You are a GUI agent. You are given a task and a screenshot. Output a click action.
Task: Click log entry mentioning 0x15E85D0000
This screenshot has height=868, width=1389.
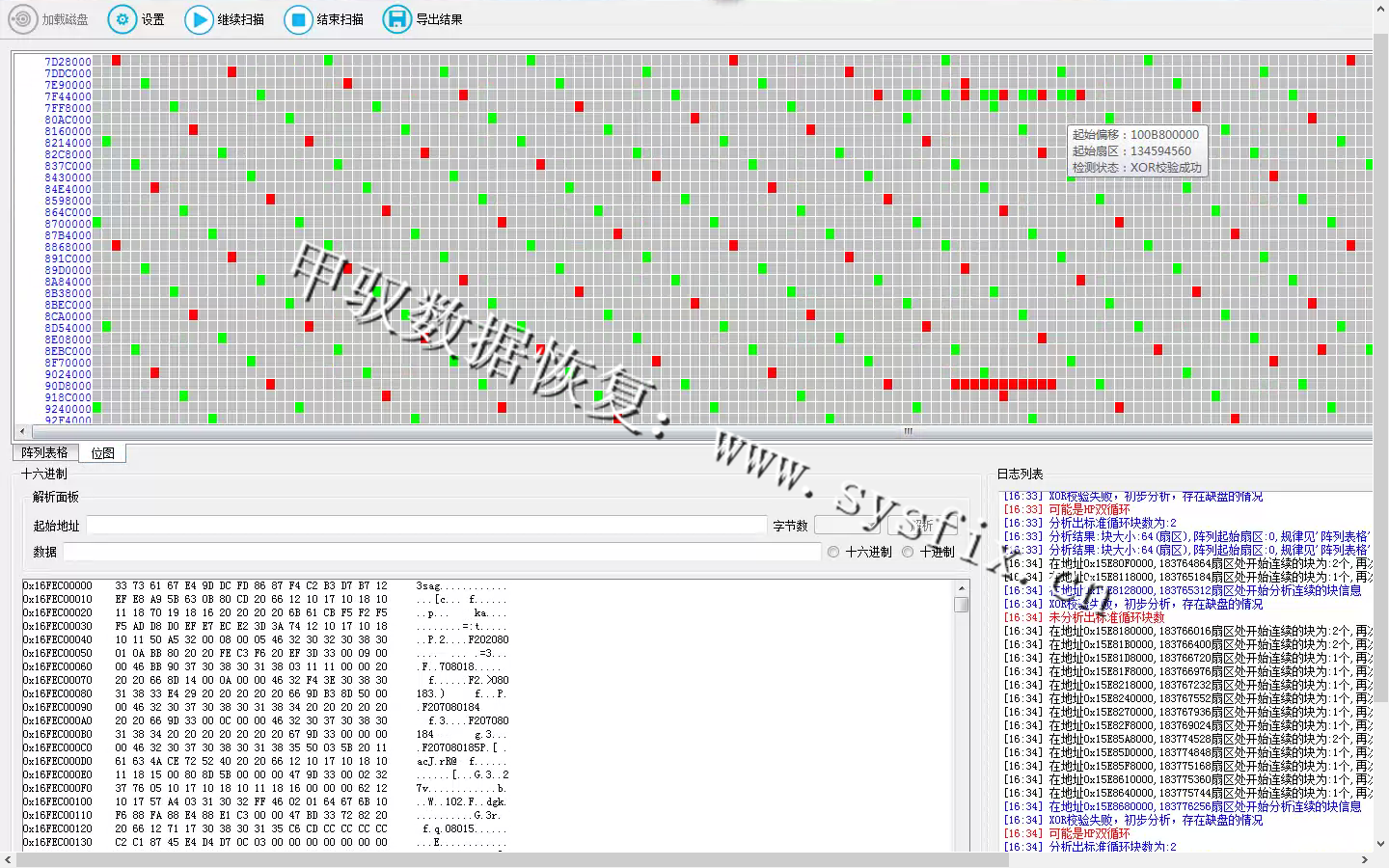1187,752
